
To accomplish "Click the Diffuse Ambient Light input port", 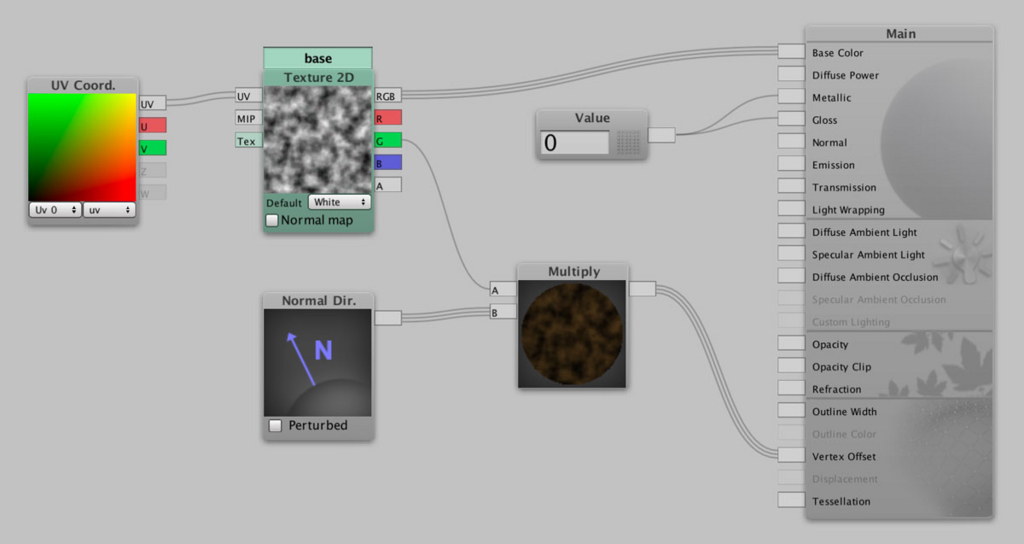I will (x=791, y=231).
